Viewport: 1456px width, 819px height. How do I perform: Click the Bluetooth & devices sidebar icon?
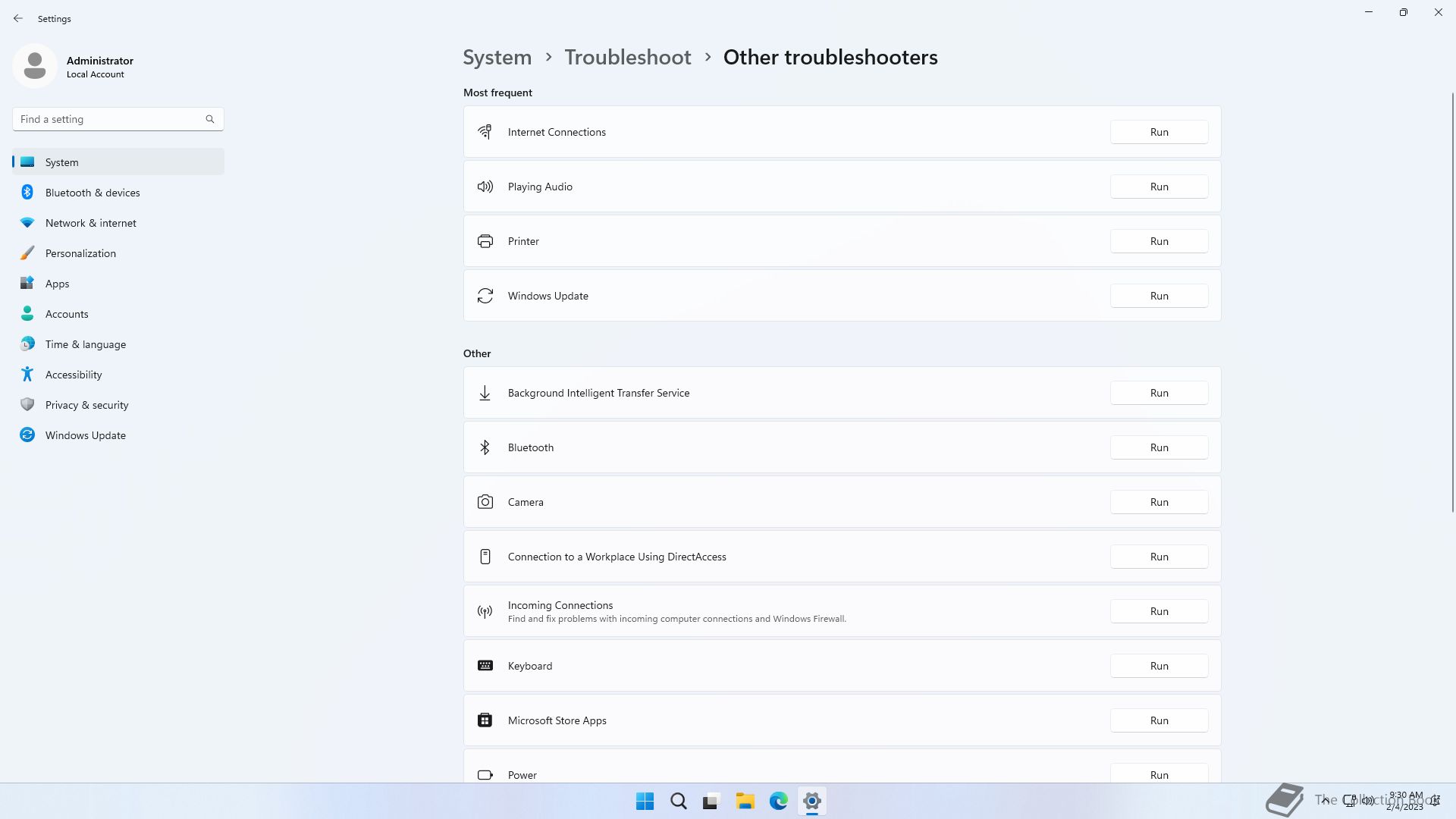(27, 193)
